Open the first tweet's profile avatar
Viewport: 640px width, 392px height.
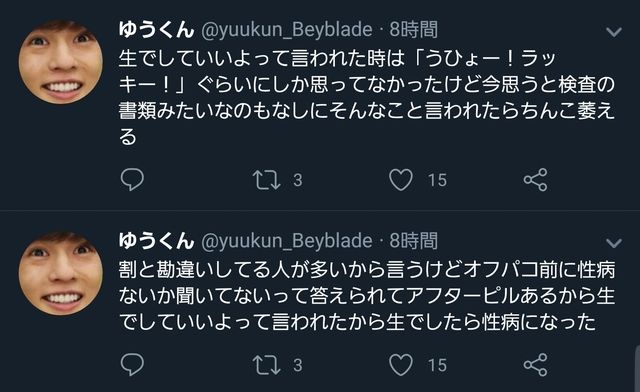tap(61, 62)
